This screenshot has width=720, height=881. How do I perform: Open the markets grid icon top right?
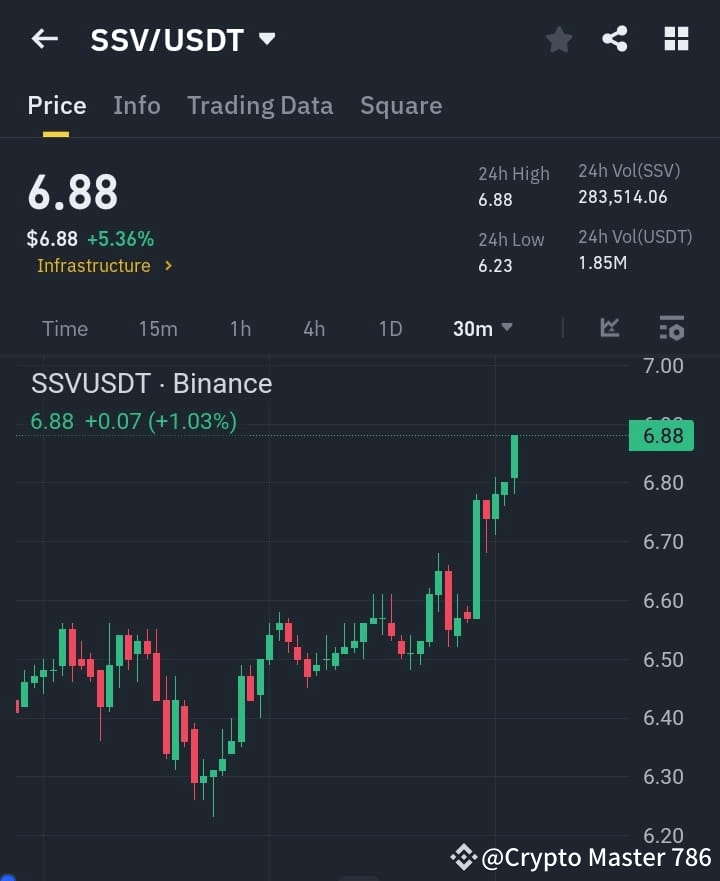point(676,39)
